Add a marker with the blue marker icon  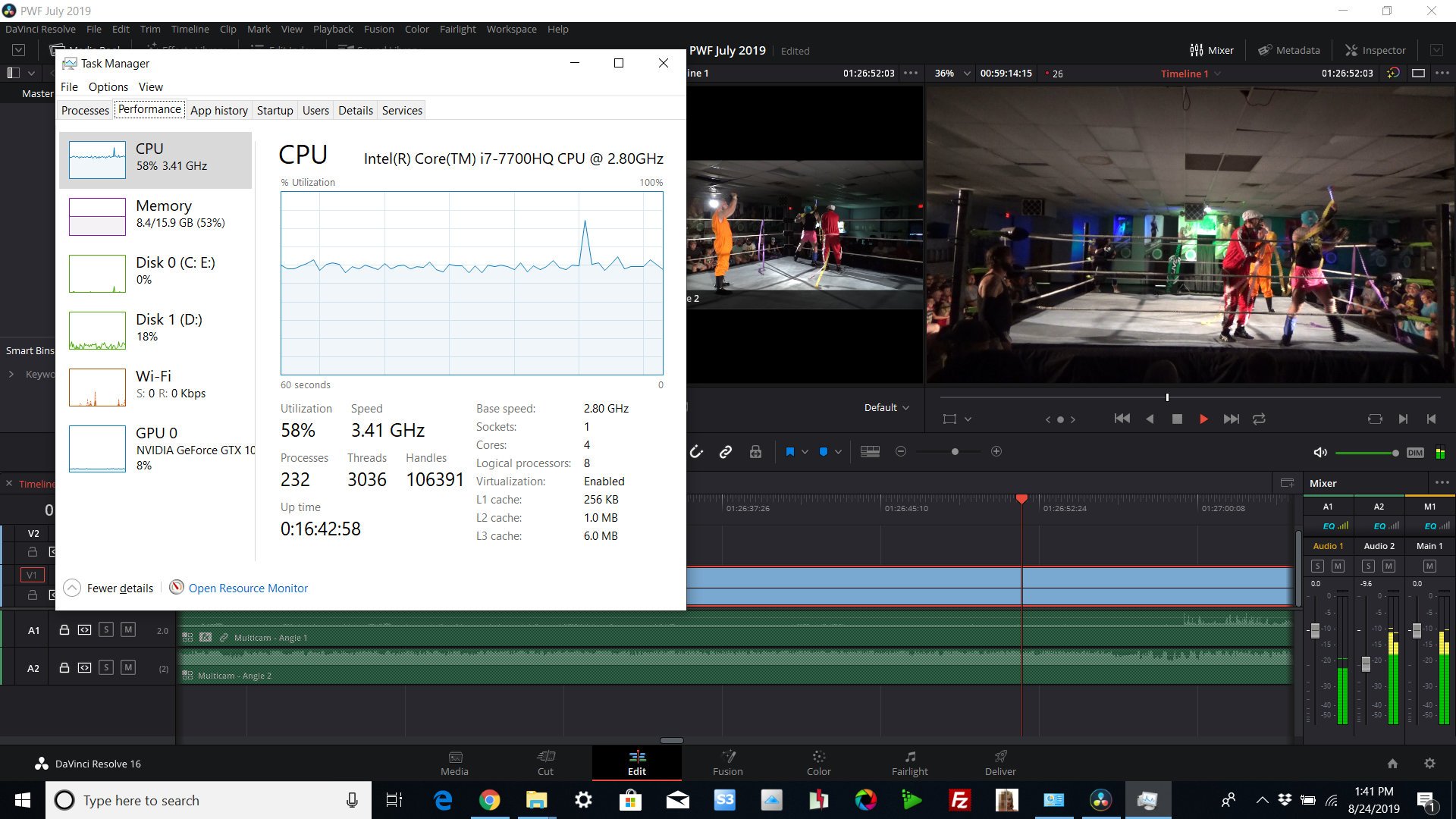point(824,452)
